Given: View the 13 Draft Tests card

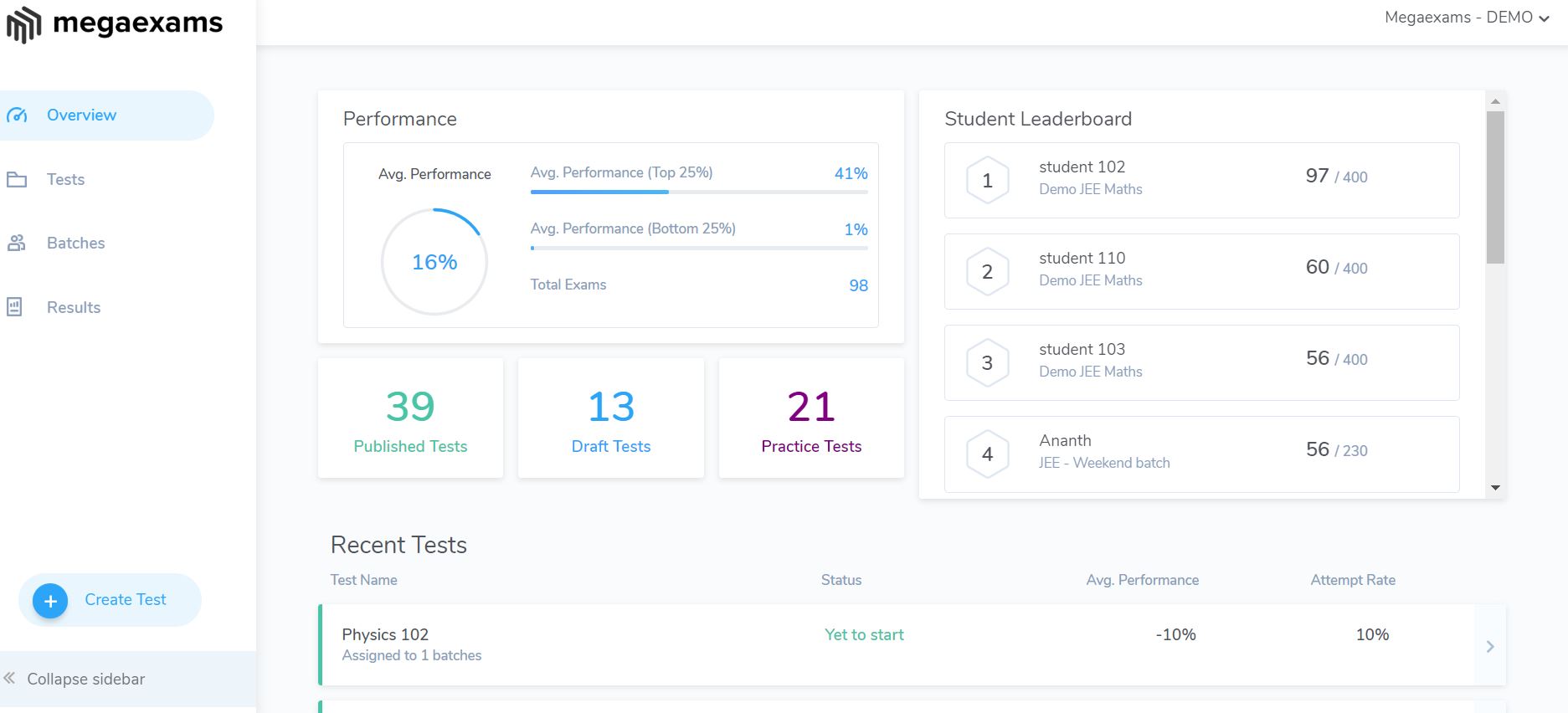Looking at the screenshot, I should click(611, 418).
